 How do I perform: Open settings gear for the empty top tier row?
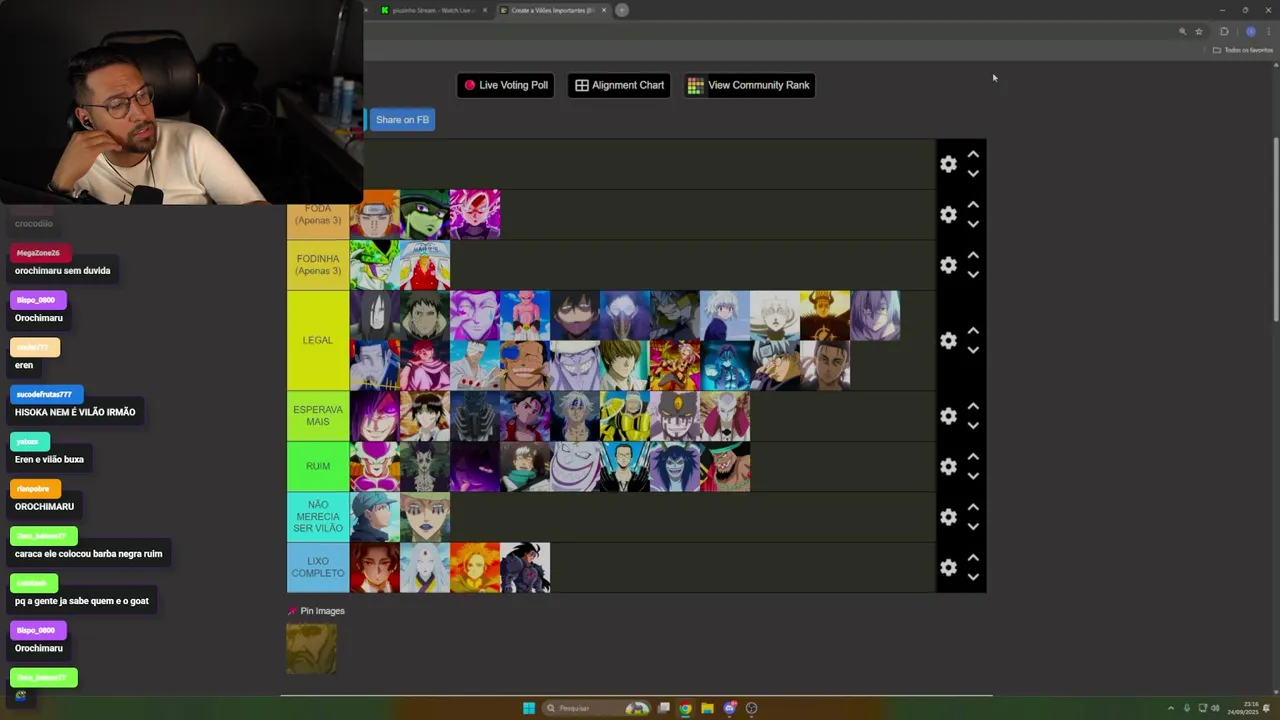tap(948, 164)
